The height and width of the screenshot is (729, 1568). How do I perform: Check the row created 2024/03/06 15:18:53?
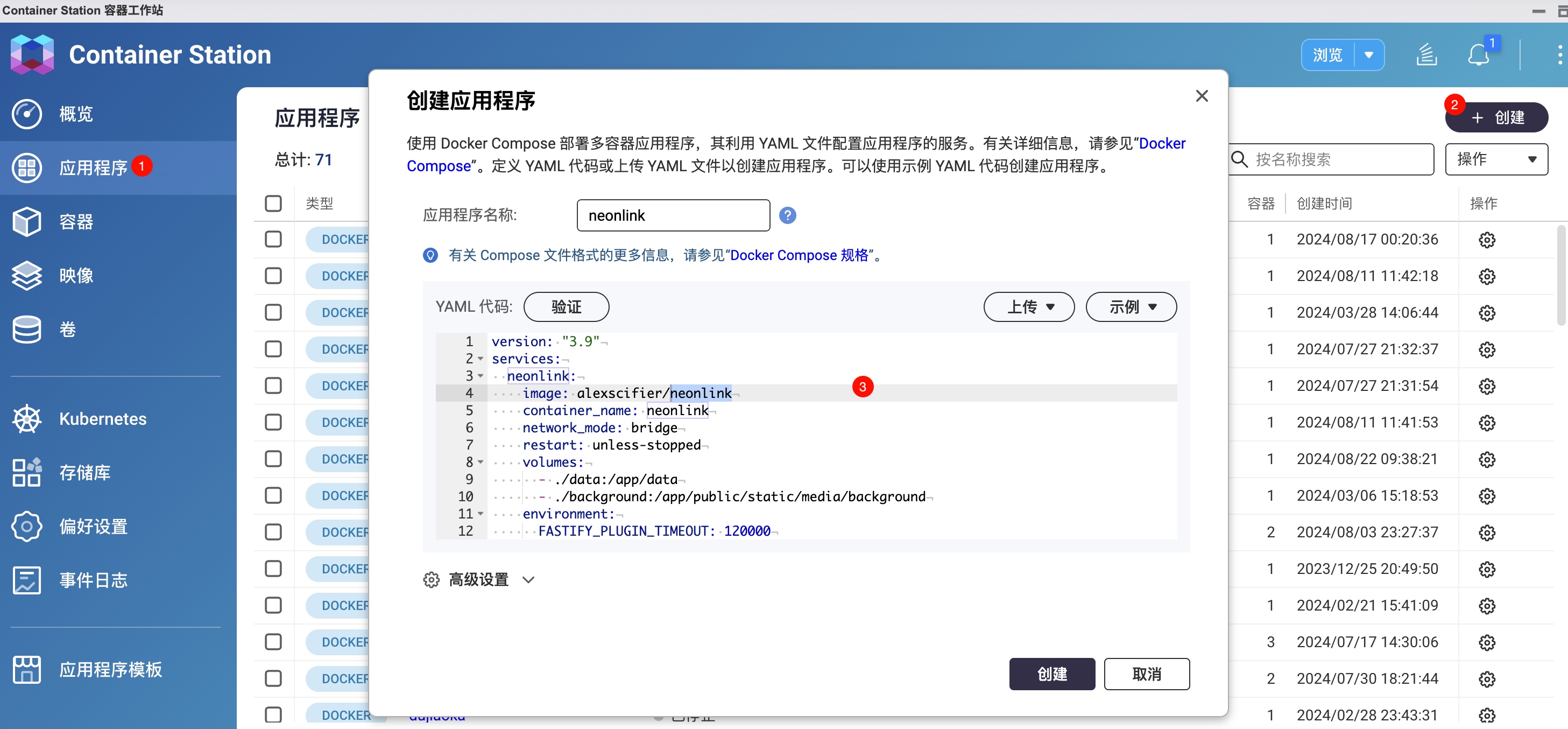(273, 496)
